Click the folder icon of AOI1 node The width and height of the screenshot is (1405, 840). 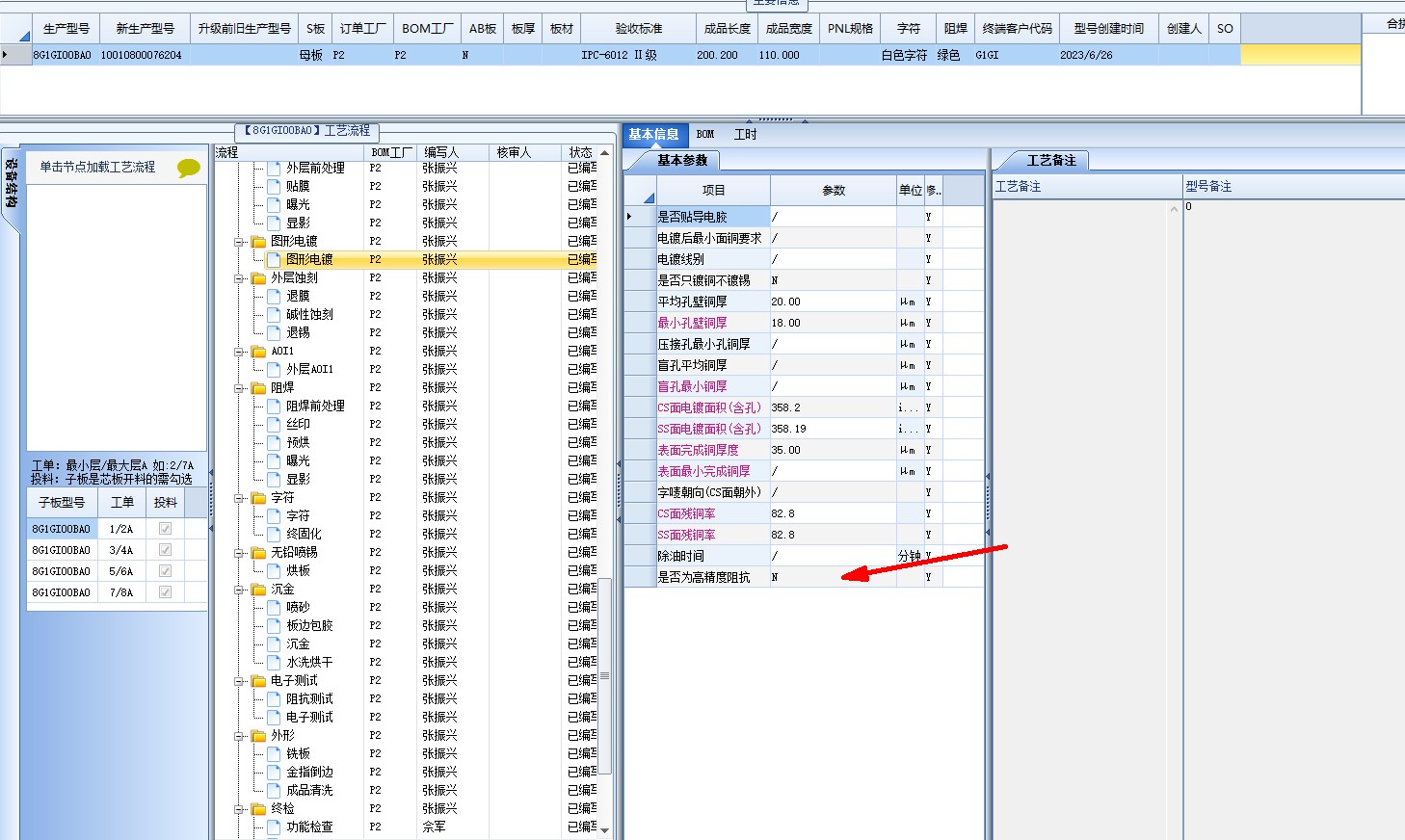click(258, 352)
